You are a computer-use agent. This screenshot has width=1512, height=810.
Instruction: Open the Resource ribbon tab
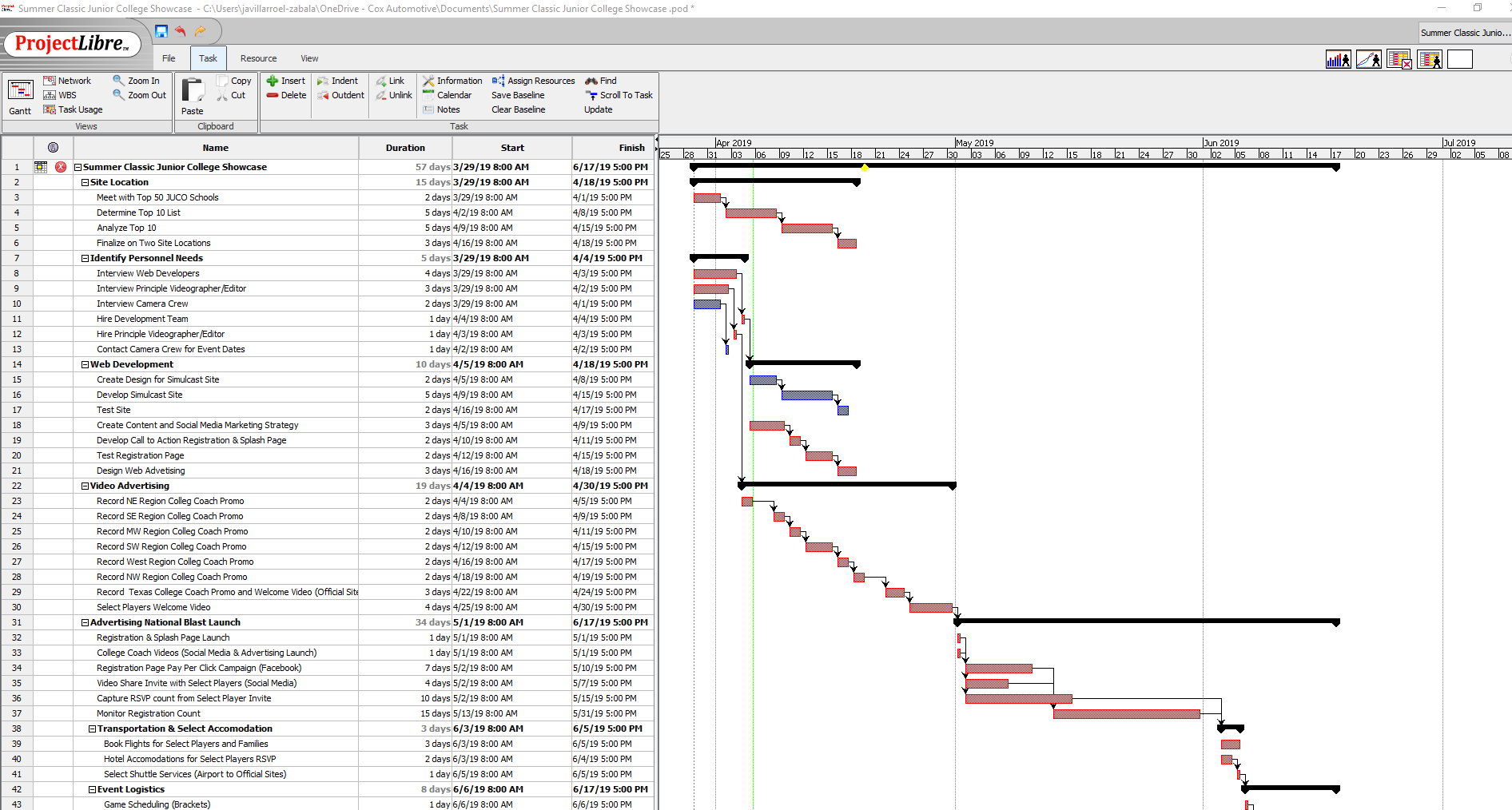click(x=258, y=58)
